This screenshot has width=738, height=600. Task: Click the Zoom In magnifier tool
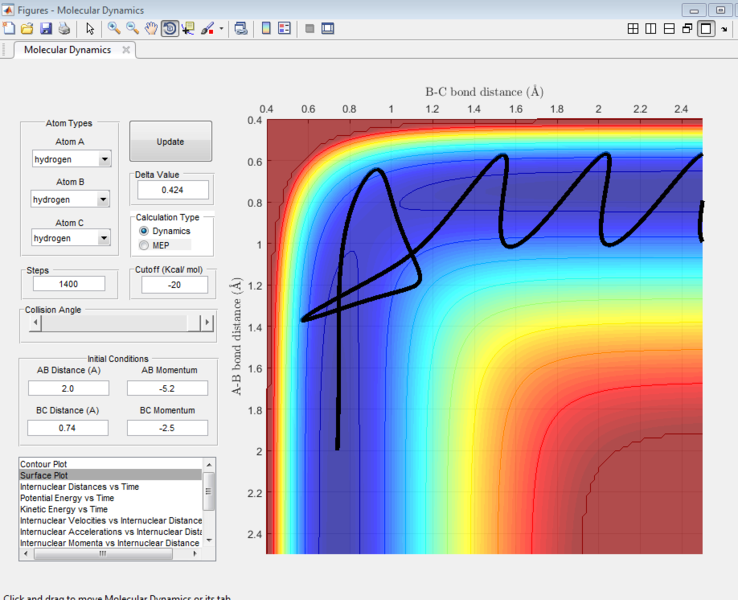[x=114, y=28]
